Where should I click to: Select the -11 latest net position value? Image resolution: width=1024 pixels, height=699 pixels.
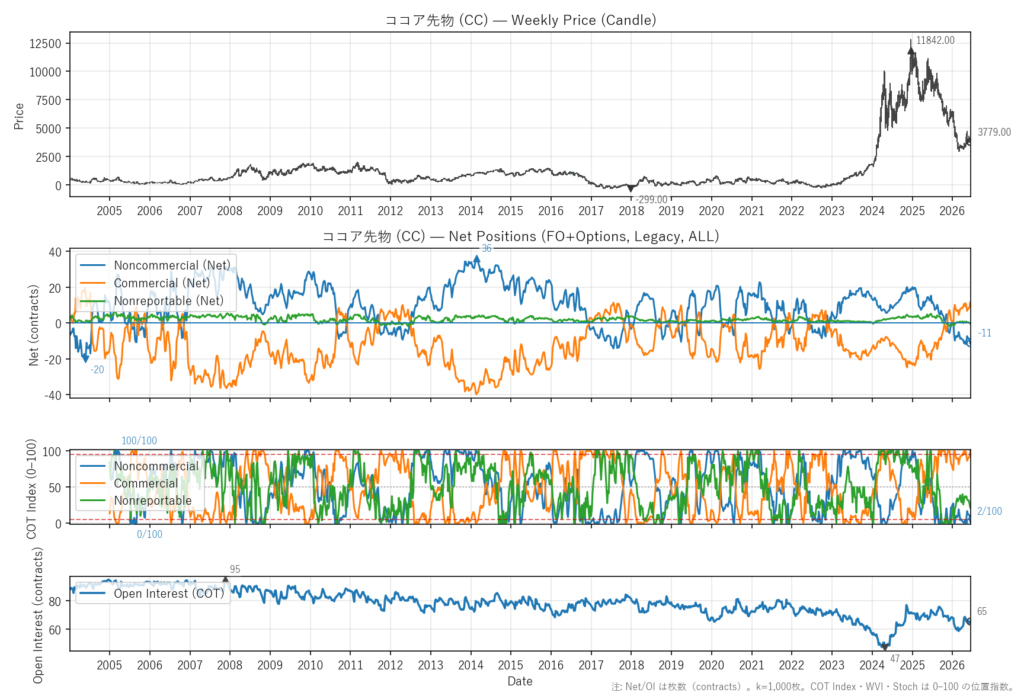coord(984,333)
